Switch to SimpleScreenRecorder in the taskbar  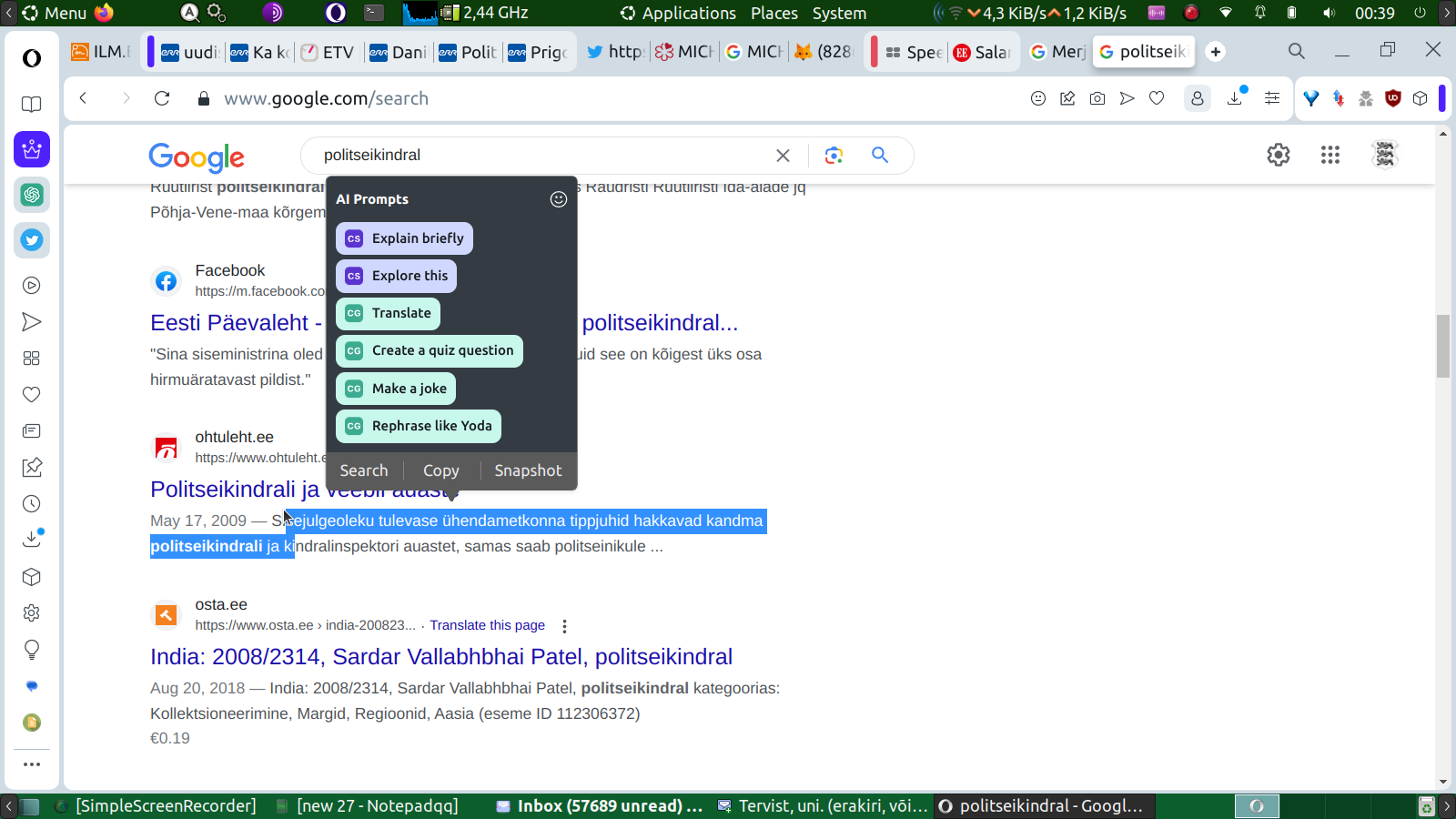coord(156,806)
